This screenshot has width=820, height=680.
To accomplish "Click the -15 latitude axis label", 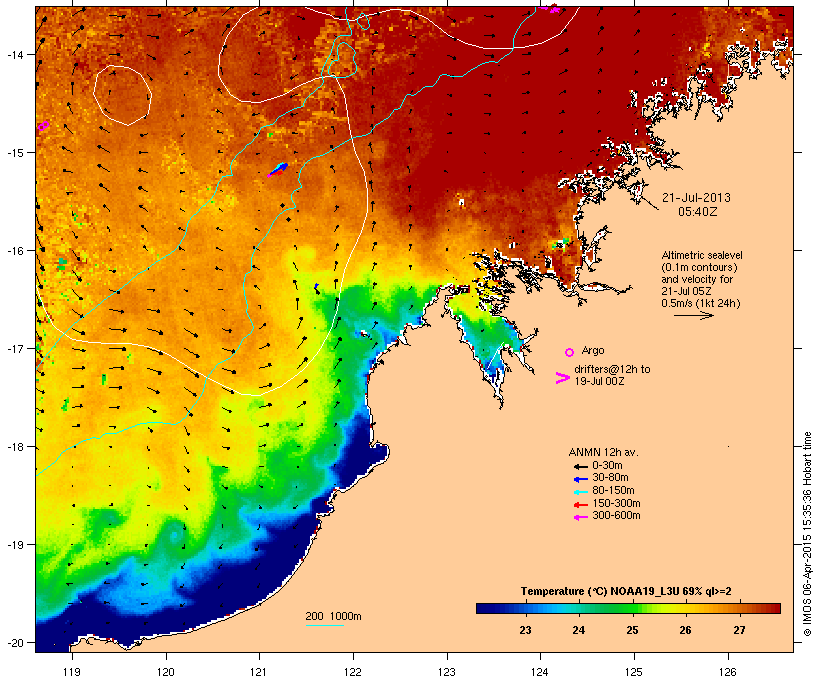I will [14, 153].
